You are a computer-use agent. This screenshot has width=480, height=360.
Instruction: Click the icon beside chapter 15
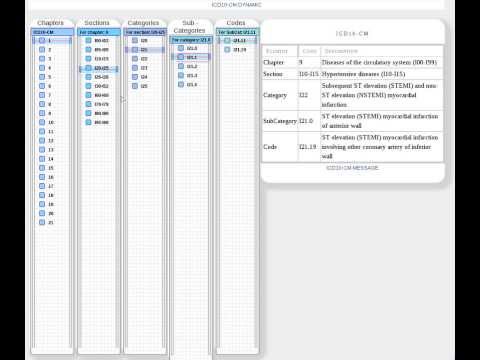click(42, 168)
